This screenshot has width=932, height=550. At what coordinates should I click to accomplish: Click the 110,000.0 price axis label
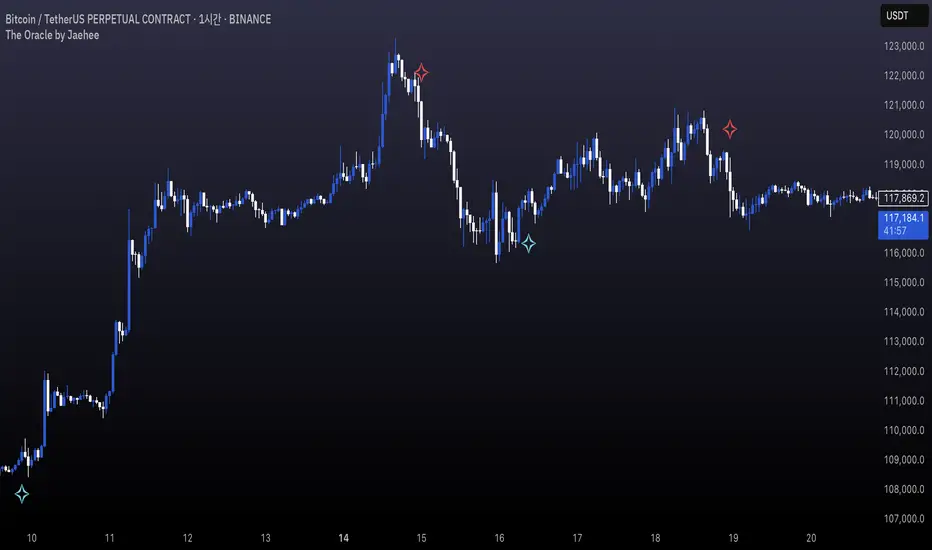click(904, 430)
